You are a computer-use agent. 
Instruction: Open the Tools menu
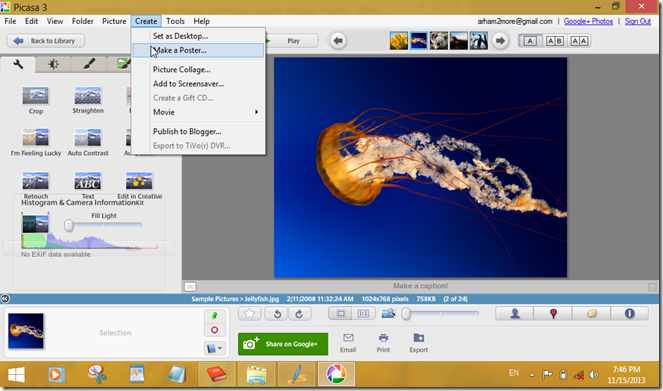175,21
